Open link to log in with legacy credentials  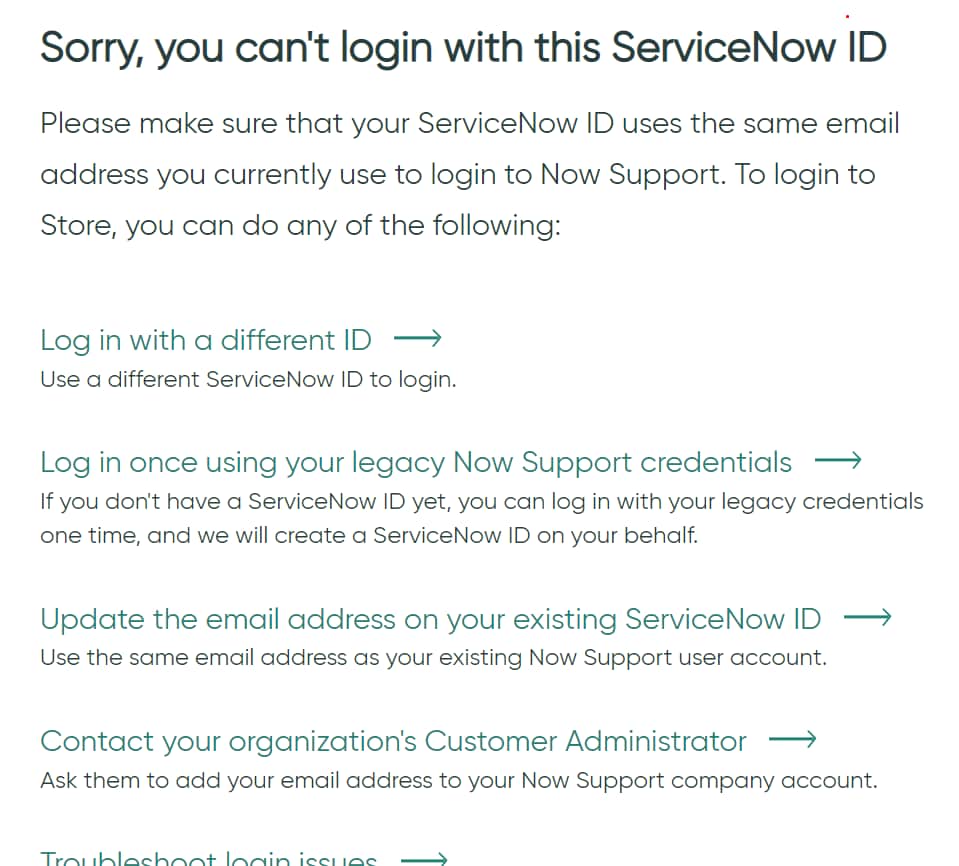[x=415, y=462]
